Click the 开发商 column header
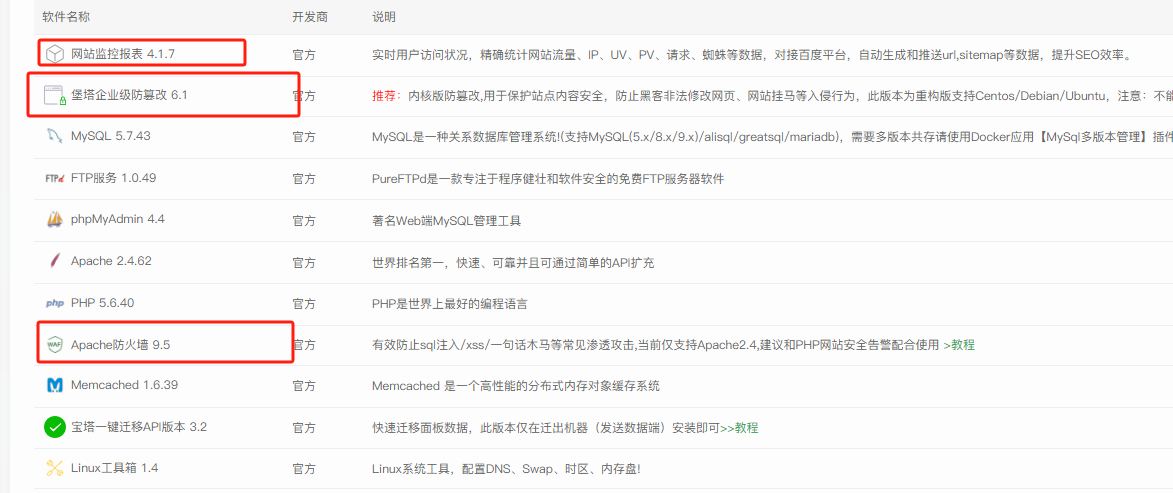 pos(310,16)
